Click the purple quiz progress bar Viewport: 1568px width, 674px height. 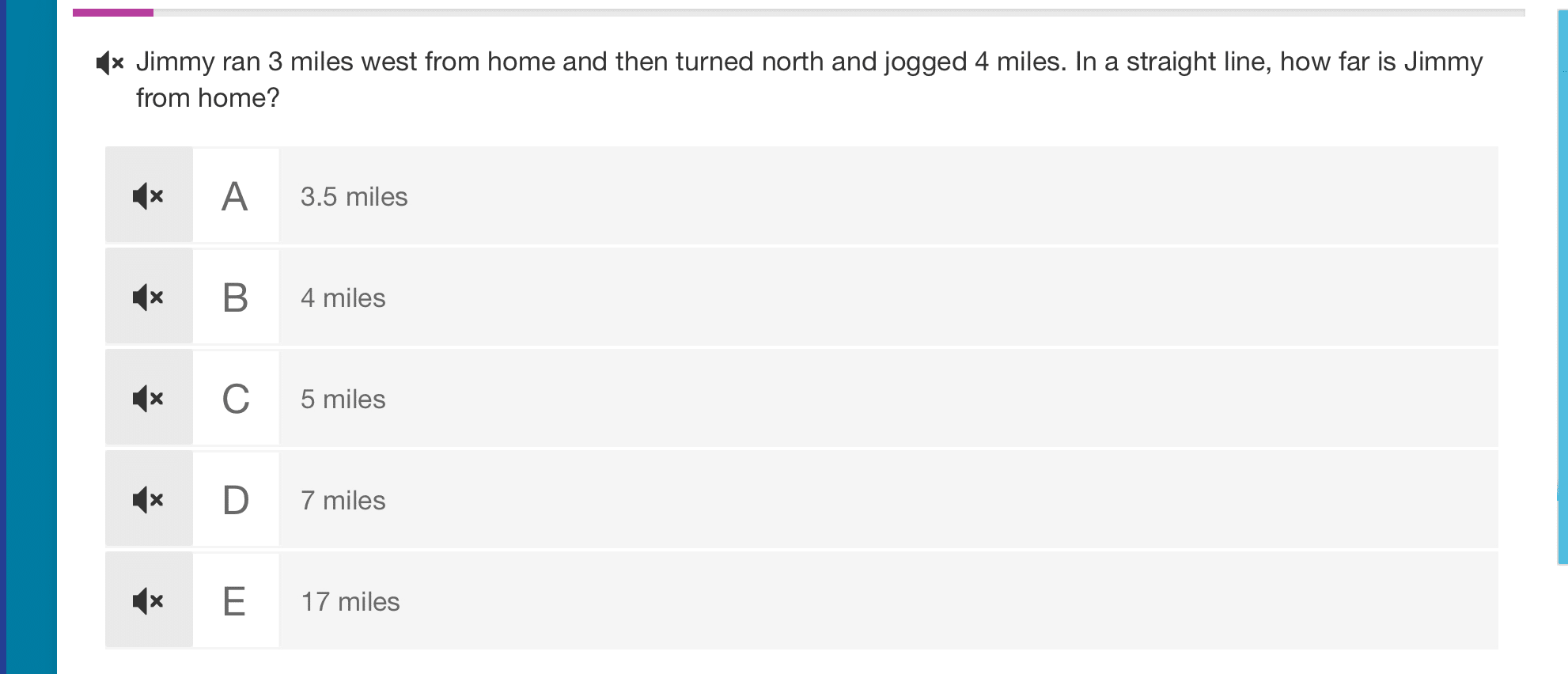click(x=113, y=12)
